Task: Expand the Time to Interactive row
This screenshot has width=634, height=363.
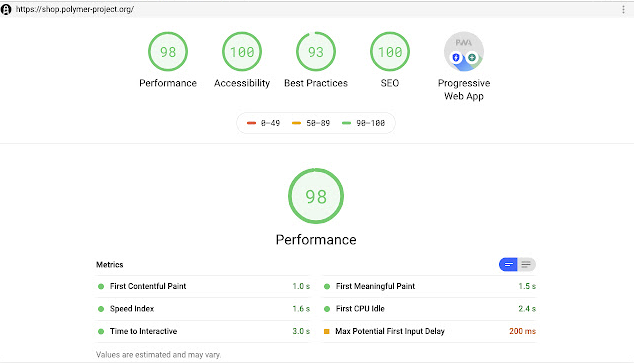Action: pyautogui.click(x=203, y=331)
